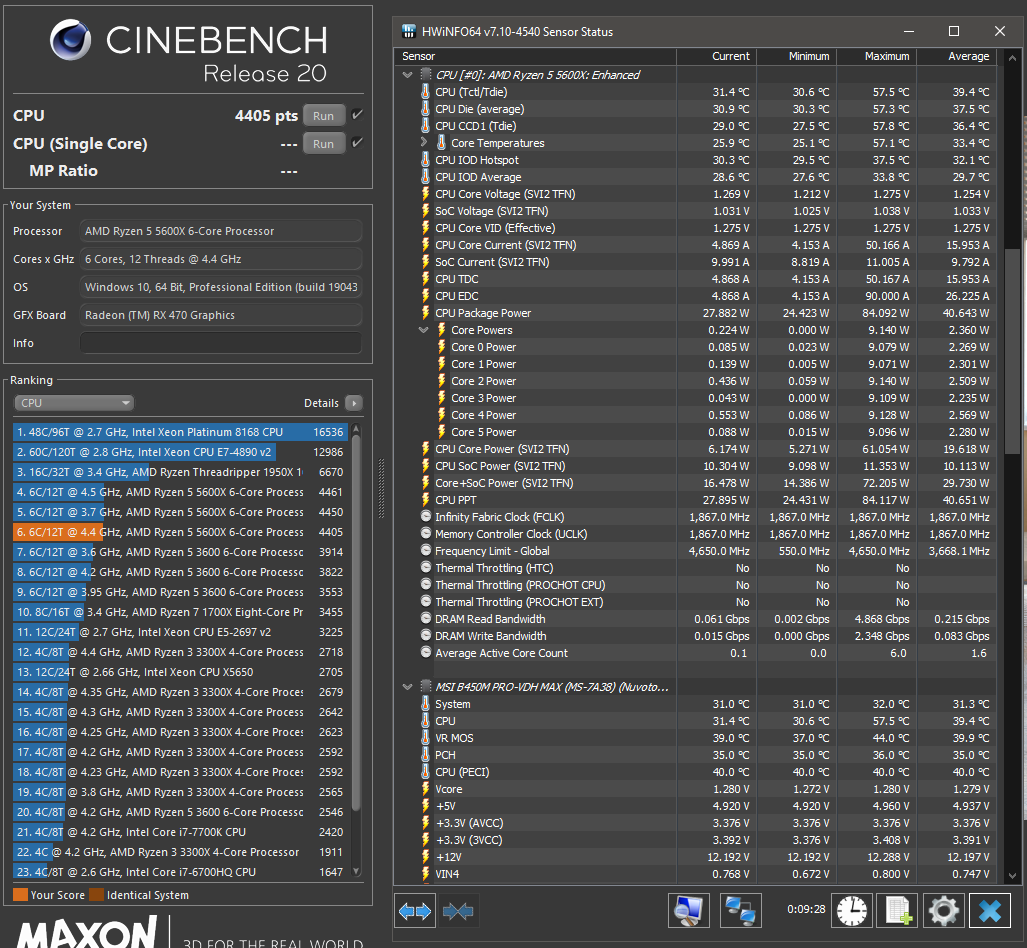Minimize the HWiNFO64 Sensor Status window

[x=909, y=31]
